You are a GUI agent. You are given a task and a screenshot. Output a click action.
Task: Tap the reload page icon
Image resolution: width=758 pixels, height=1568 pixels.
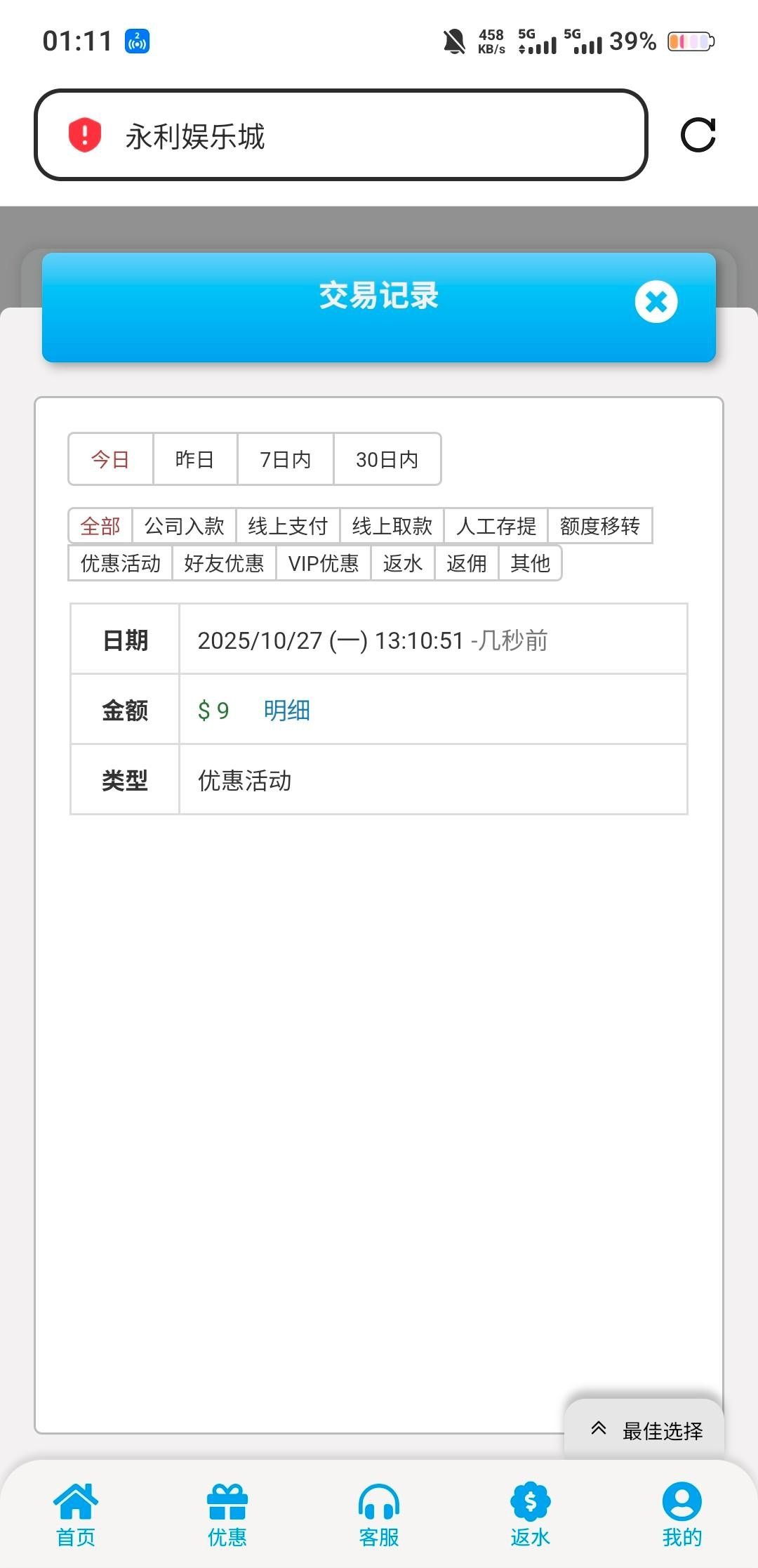pyautogui.click(x=698, y=135)
